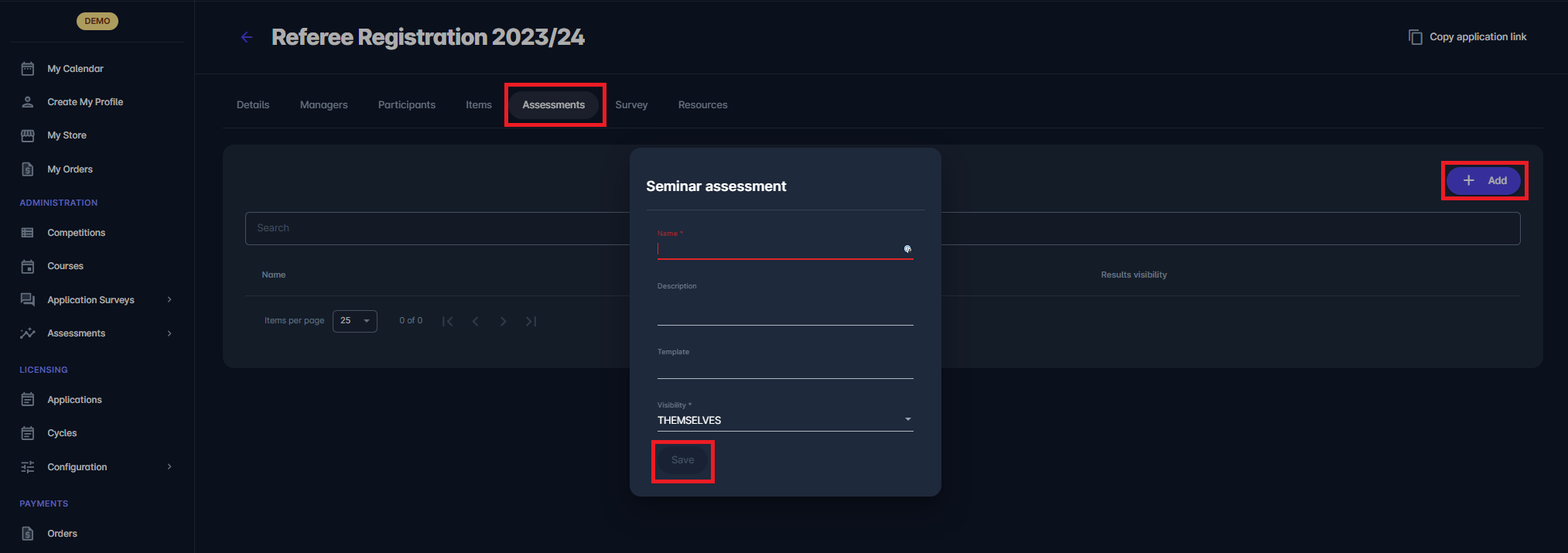This screenshot has width=1568, height=553.
Task: Open the Items per page dropdown
Action: (354, 321)
